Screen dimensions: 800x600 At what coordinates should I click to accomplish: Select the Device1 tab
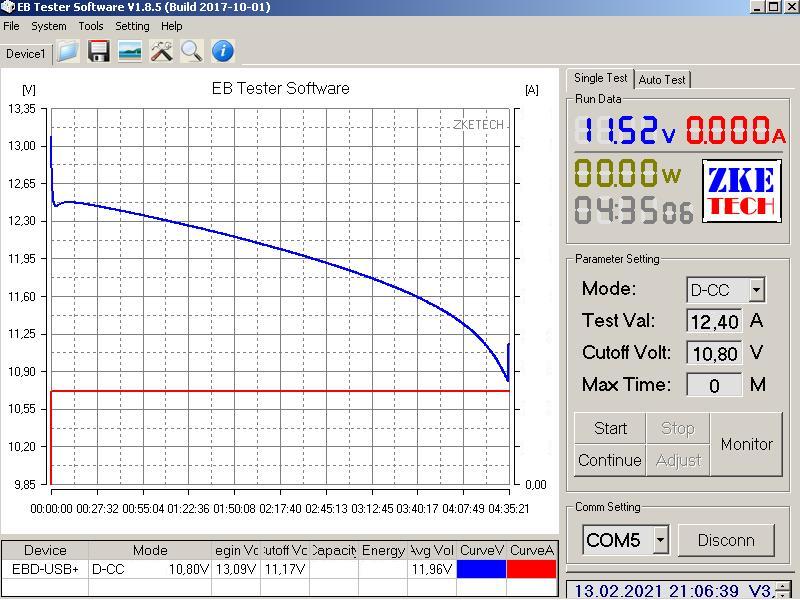[26, 54]
